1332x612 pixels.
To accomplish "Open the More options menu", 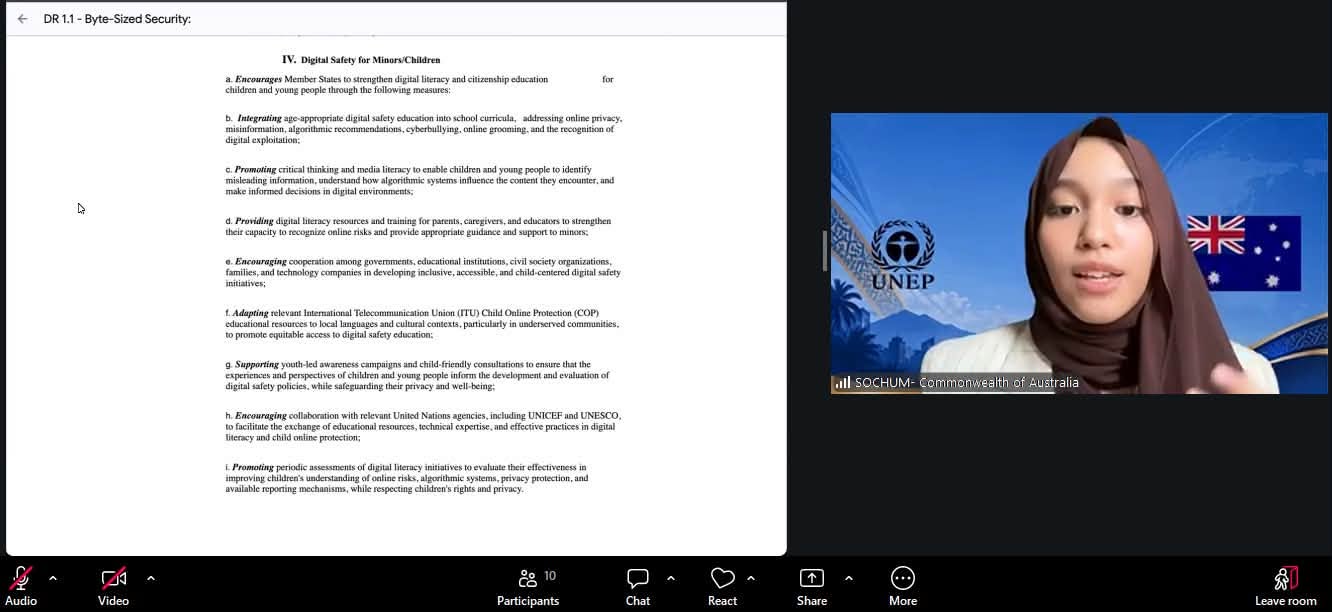I will tap(903, 586).
